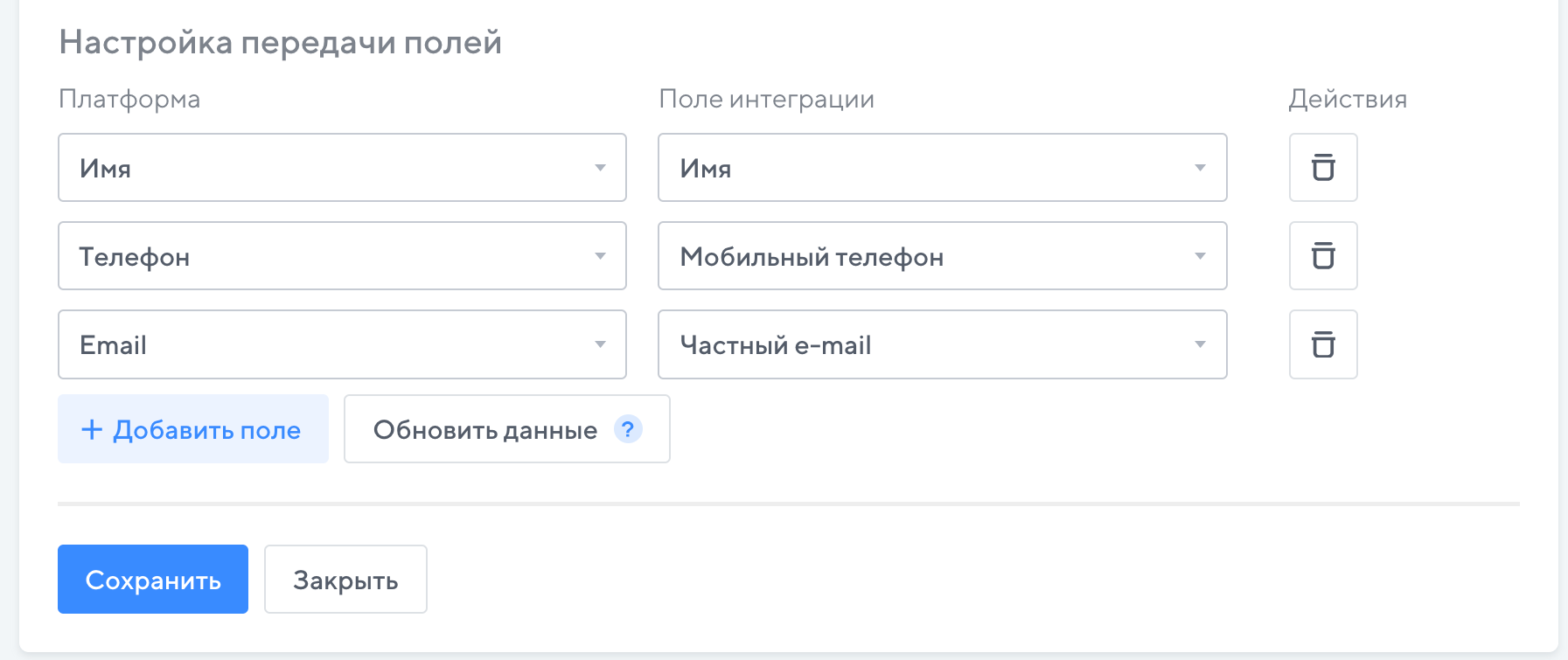Save settings with the Сохранить button
This screenshot has width=1568, height=660.
pyautogui.click(x=153, y=580)
